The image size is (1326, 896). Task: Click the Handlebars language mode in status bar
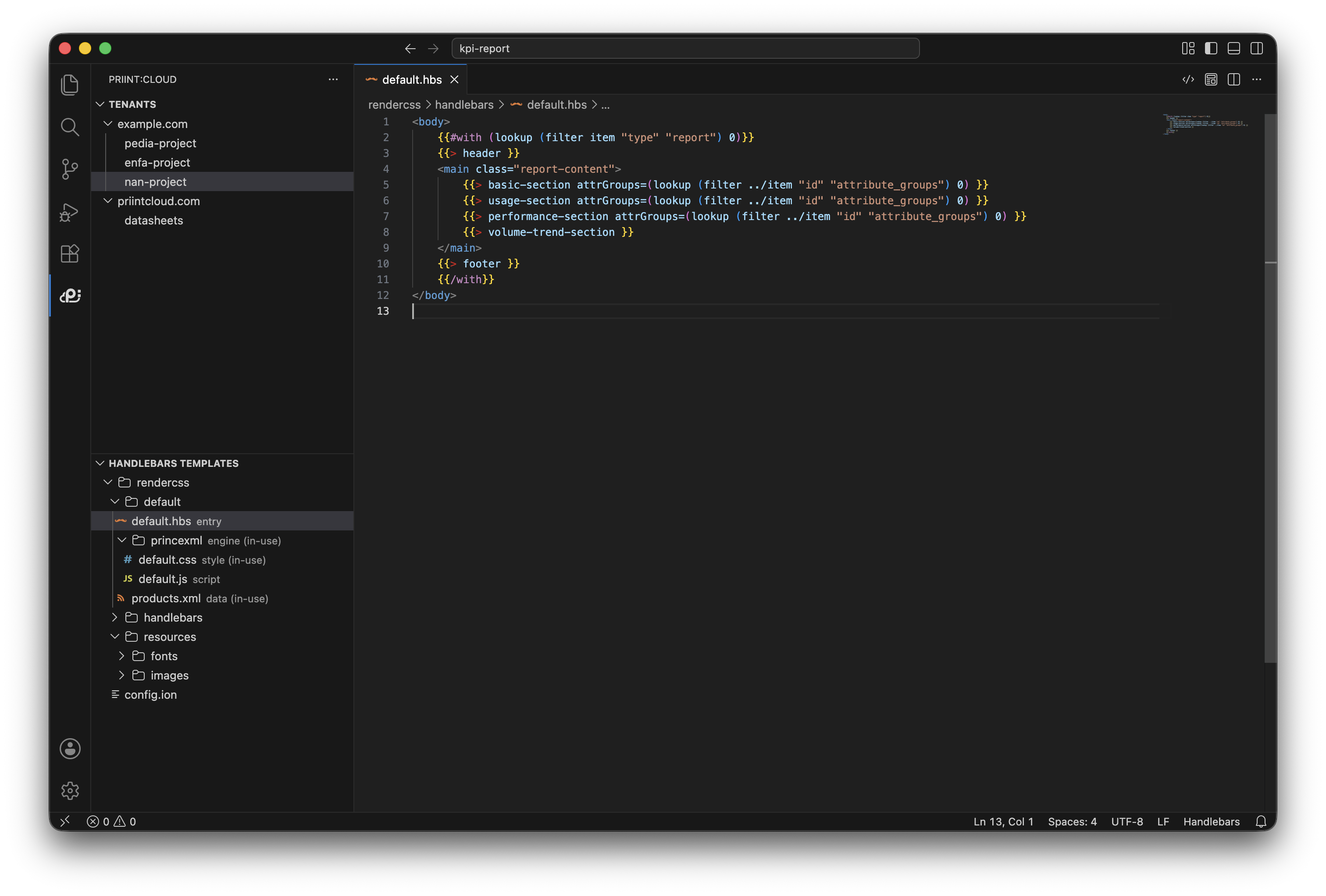click(1211, 821)
